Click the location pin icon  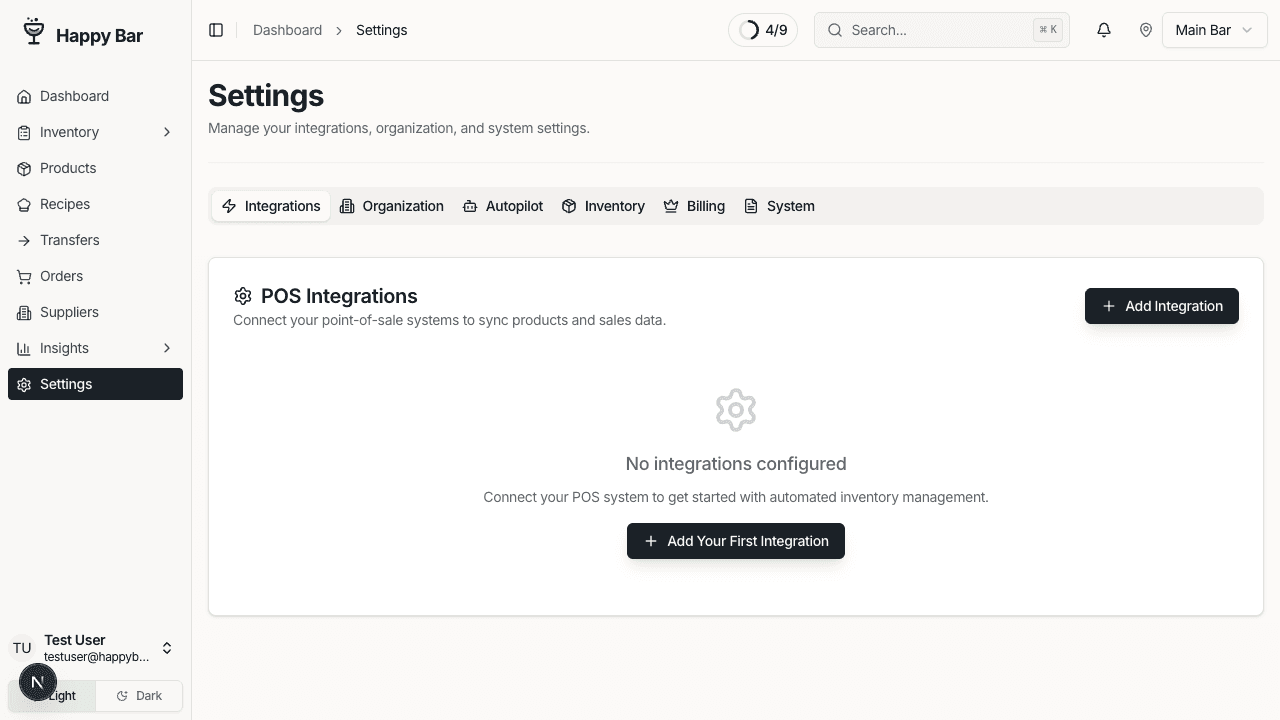coord(1146,30)
